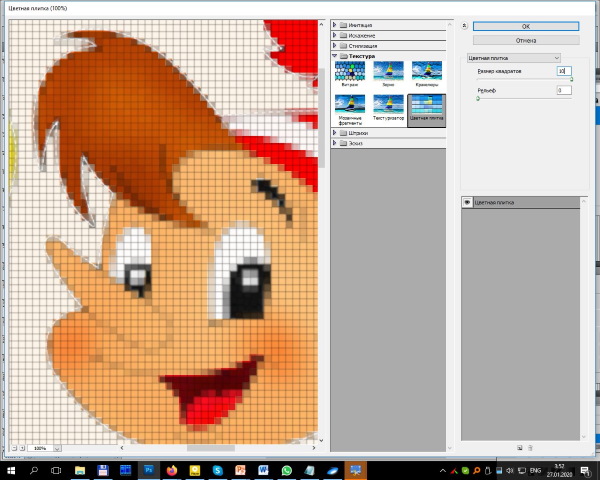Click the new effect layer icon
Image resolution: width=600 pixels, height=480 pixels.
point(520,447)
